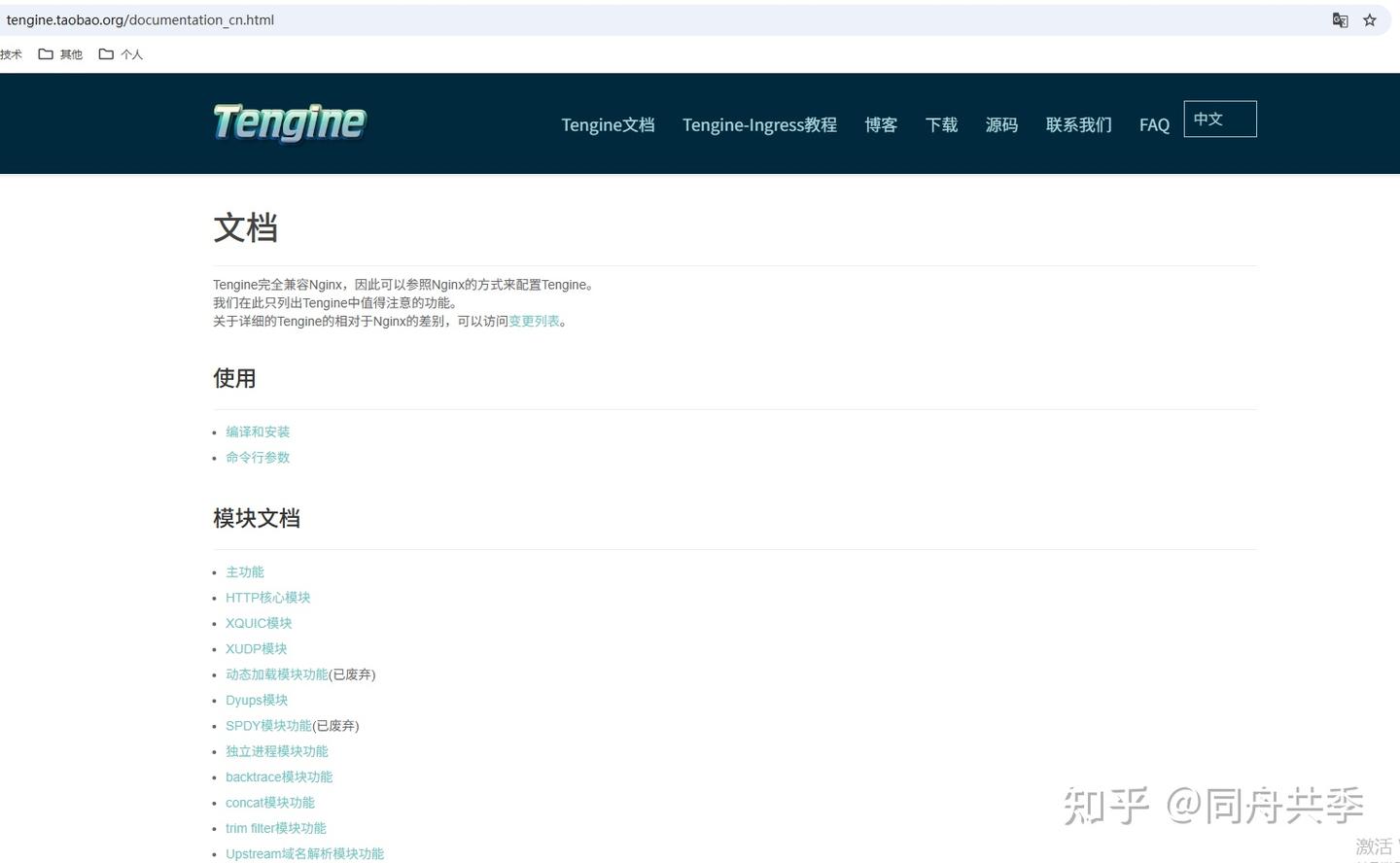The image size is (1400, 863).
Task: Open the trim filter模块功能 link
Action: tap(276, 828)
